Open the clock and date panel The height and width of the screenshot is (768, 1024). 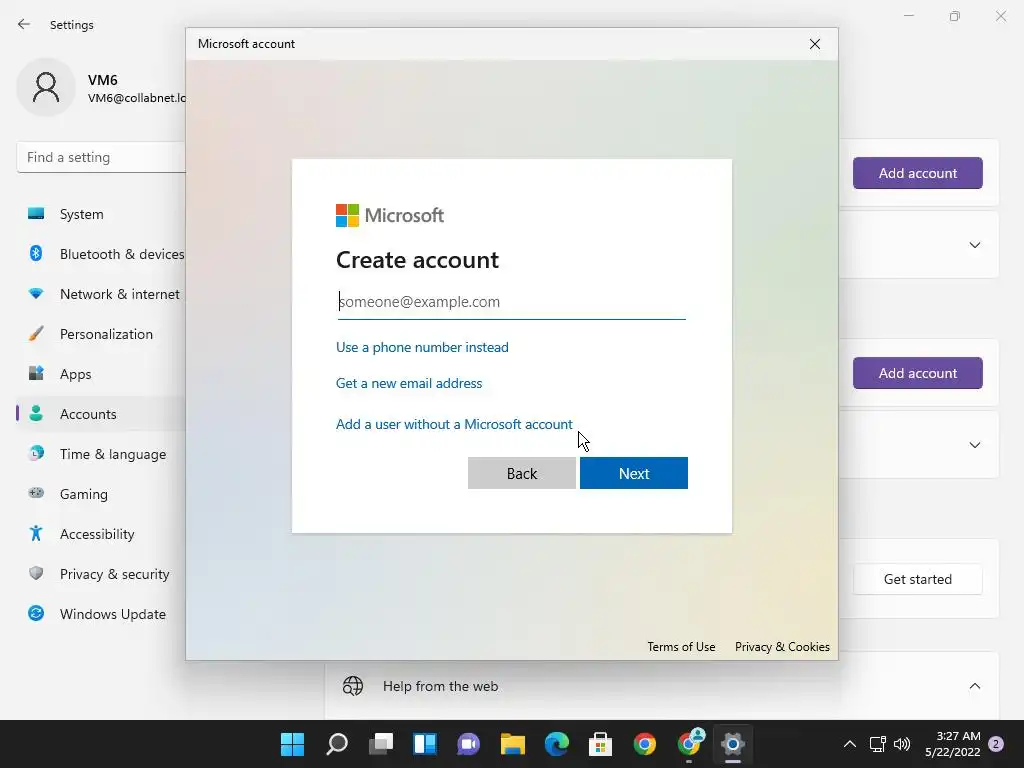coord(953,744)
